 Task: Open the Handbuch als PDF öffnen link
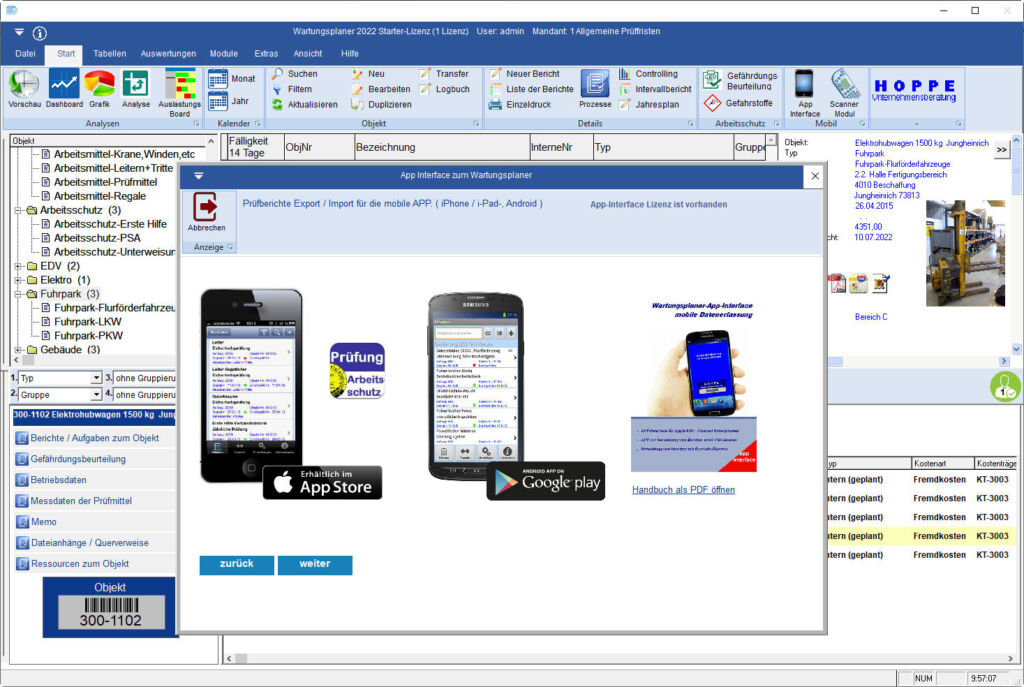[x=683, y=490]
